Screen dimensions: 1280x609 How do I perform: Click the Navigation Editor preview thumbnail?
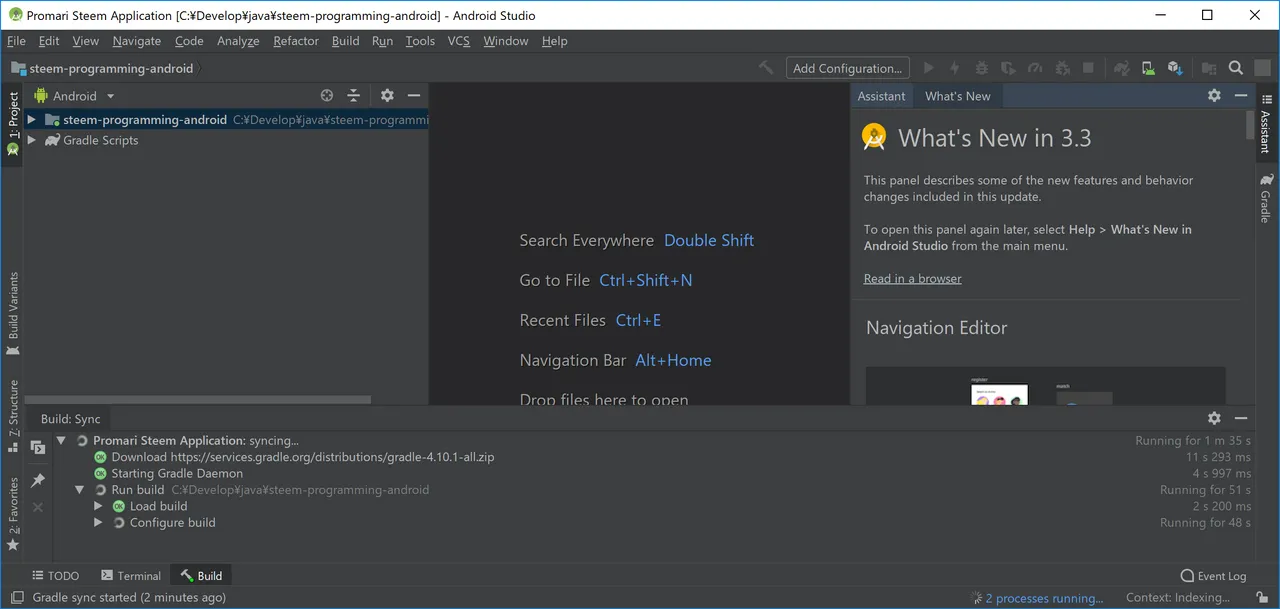pyautogui.click(x=1045, y=386)
